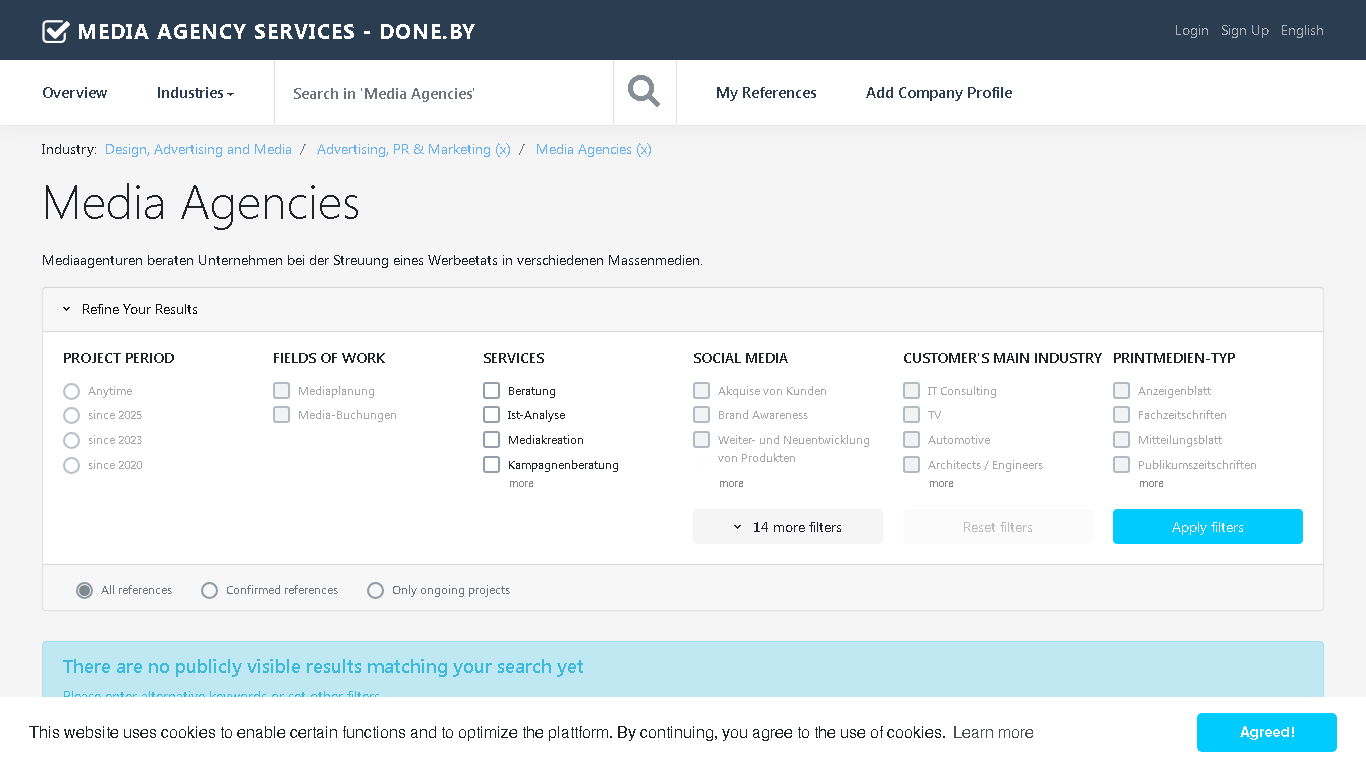The width and height of the screenshot is (1366, 768).
Task: Click the Media Agencies (x) breadcrumb
Action: [594, 149]
